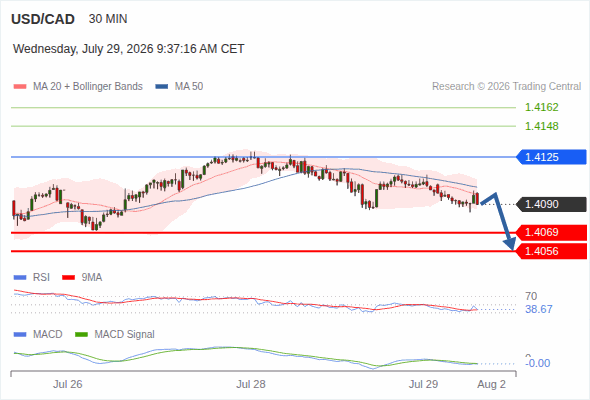Image resolution: width=590 pixels, height=400 pixels.
Task: Click the 1.4148 resistance level label
Action: (x=541, y=126)
